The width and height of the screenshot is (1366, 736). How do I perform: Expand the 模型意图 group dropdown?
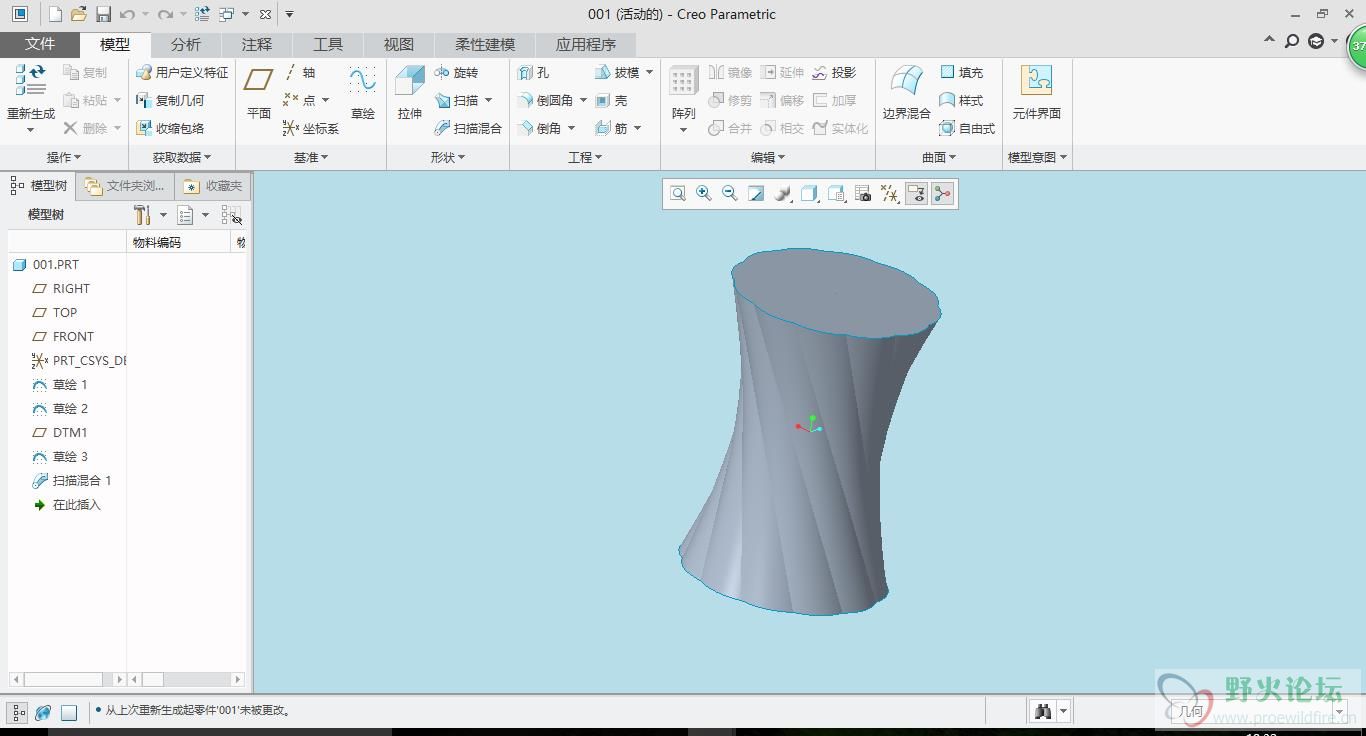[x=1038, y=157]
